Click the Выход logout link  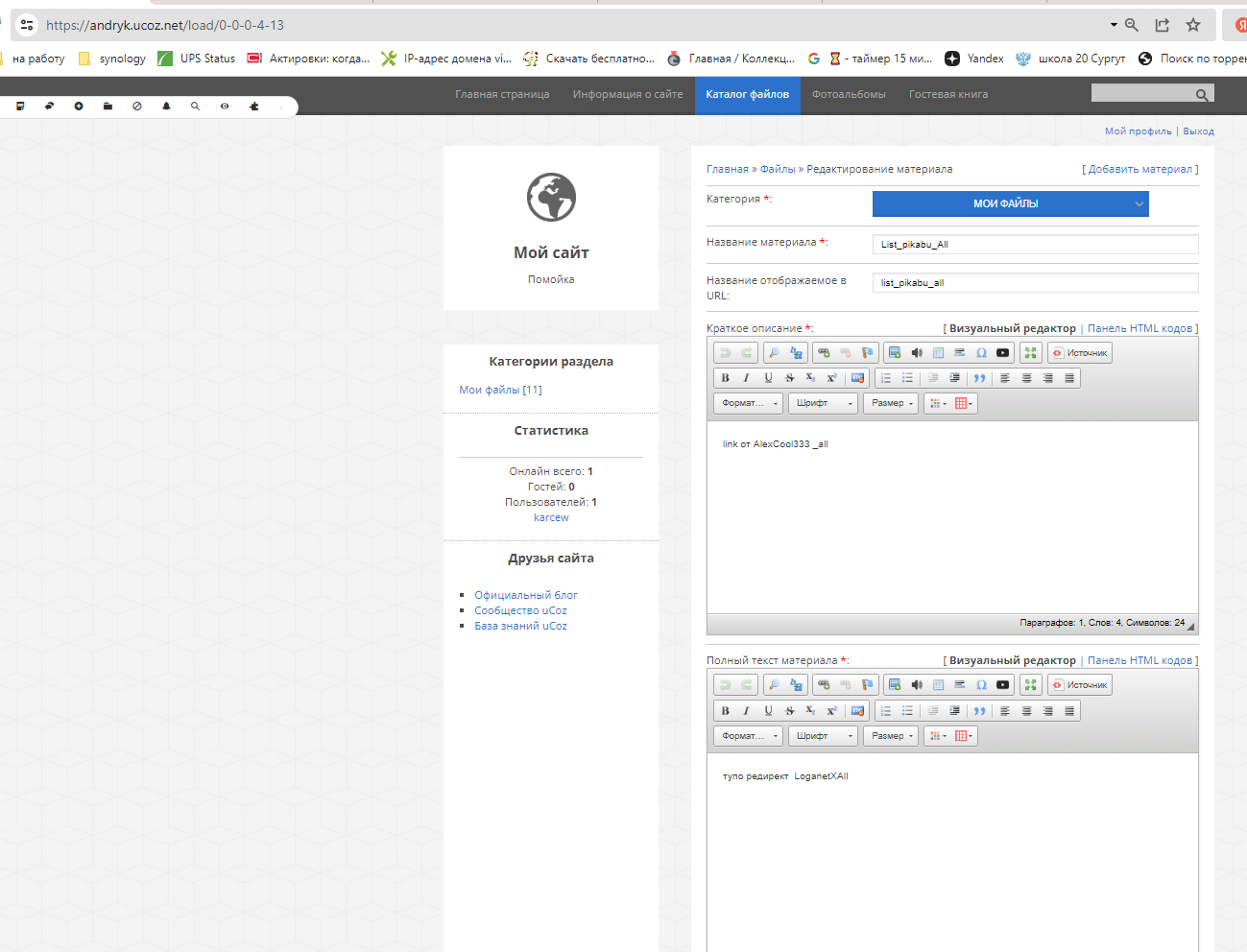coord(1198,131)
